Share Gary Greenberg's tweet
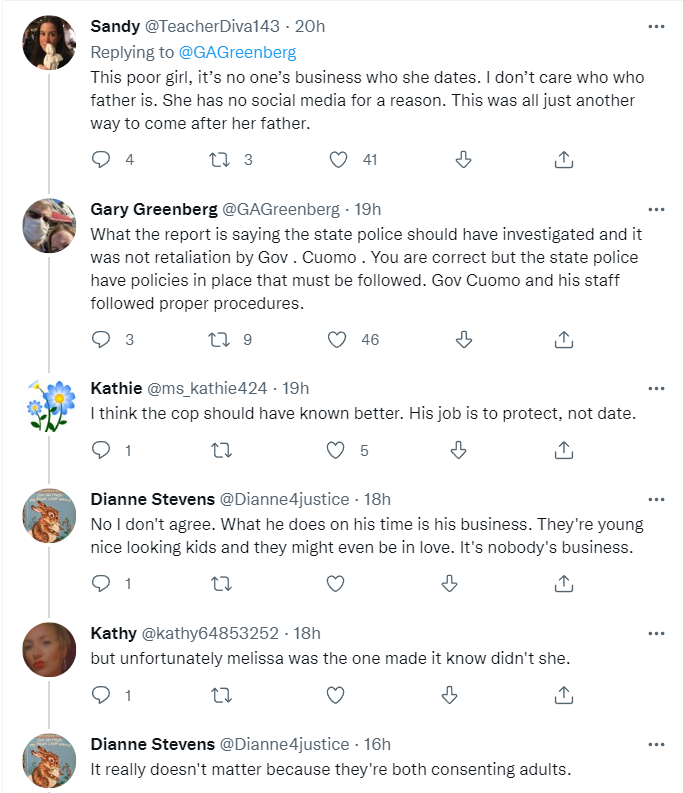Image resolution: width=683 pixels, height=793 pixels. (x=563, y=339)
